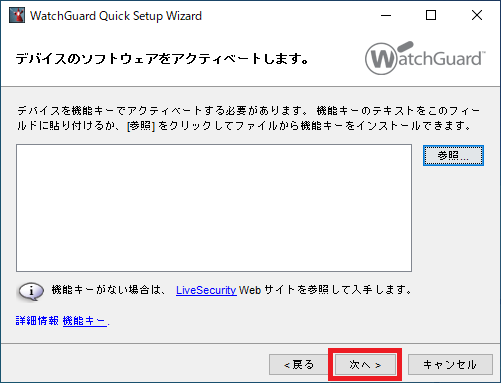
Task: Click the 詳細情報 label text
Action: (37, 321)
